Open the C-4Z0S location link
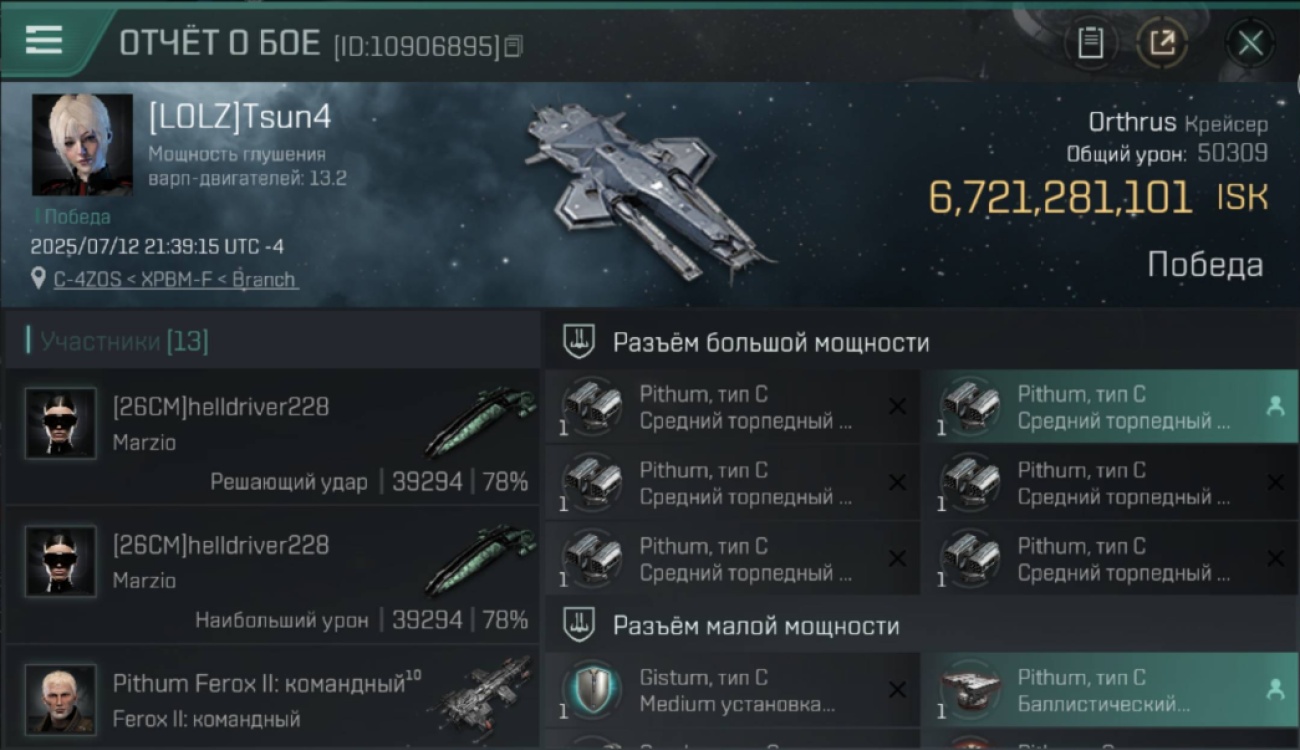The width and height of the screenshot is (1300, 750). [175, 279]
